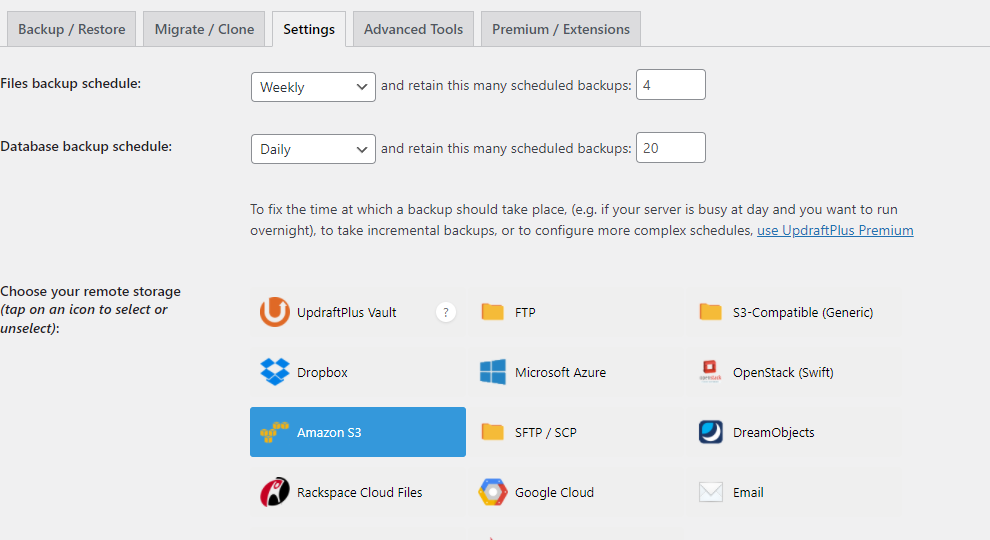Image resolution: width=990 pixels, height=540 pixels.
Task: Click the files retain backups number field
Action: click(x=670, y=85)
